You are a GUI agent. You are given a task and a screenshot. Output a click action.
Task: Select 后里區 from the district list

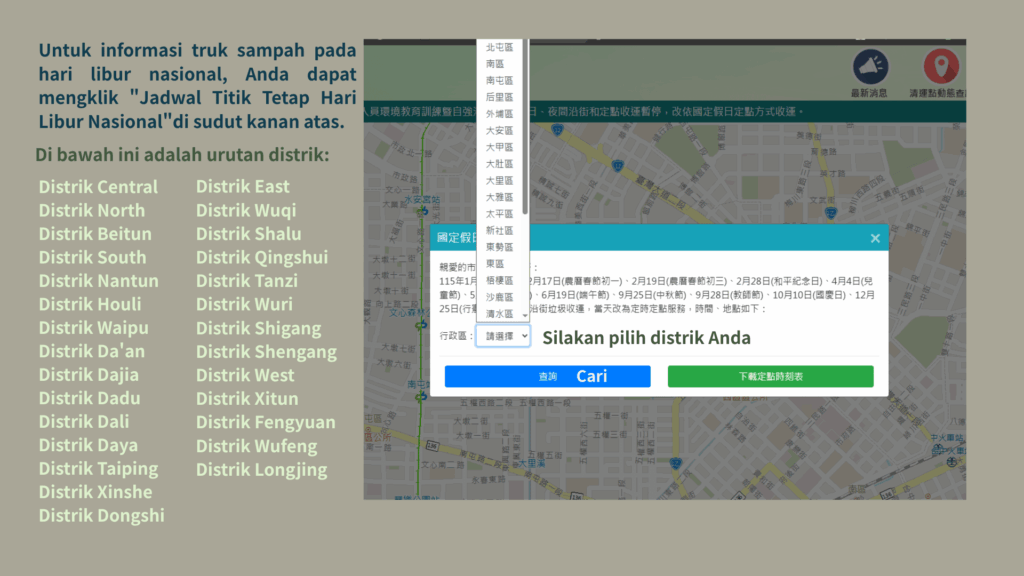point(500,97)
